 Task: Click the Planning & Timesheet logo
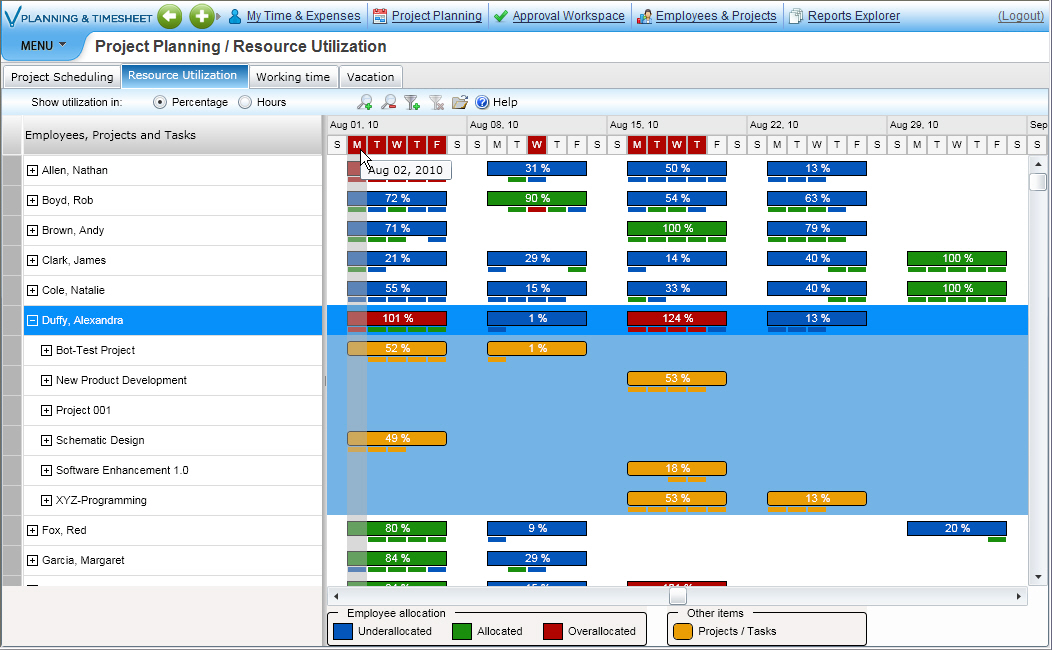(78, 17)
